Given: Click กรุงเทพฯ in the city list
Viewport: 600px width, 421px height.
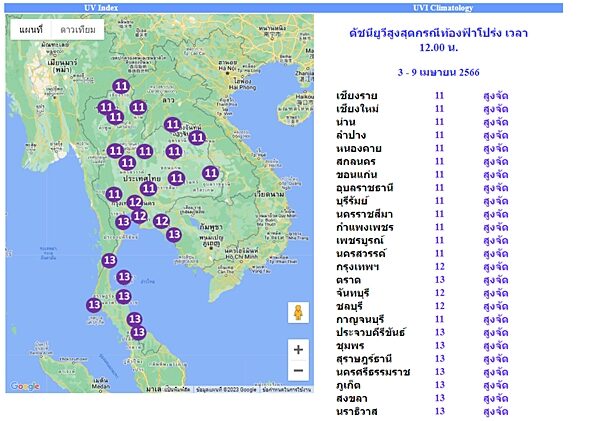Looking at the screenshot, I should point(359,267).
